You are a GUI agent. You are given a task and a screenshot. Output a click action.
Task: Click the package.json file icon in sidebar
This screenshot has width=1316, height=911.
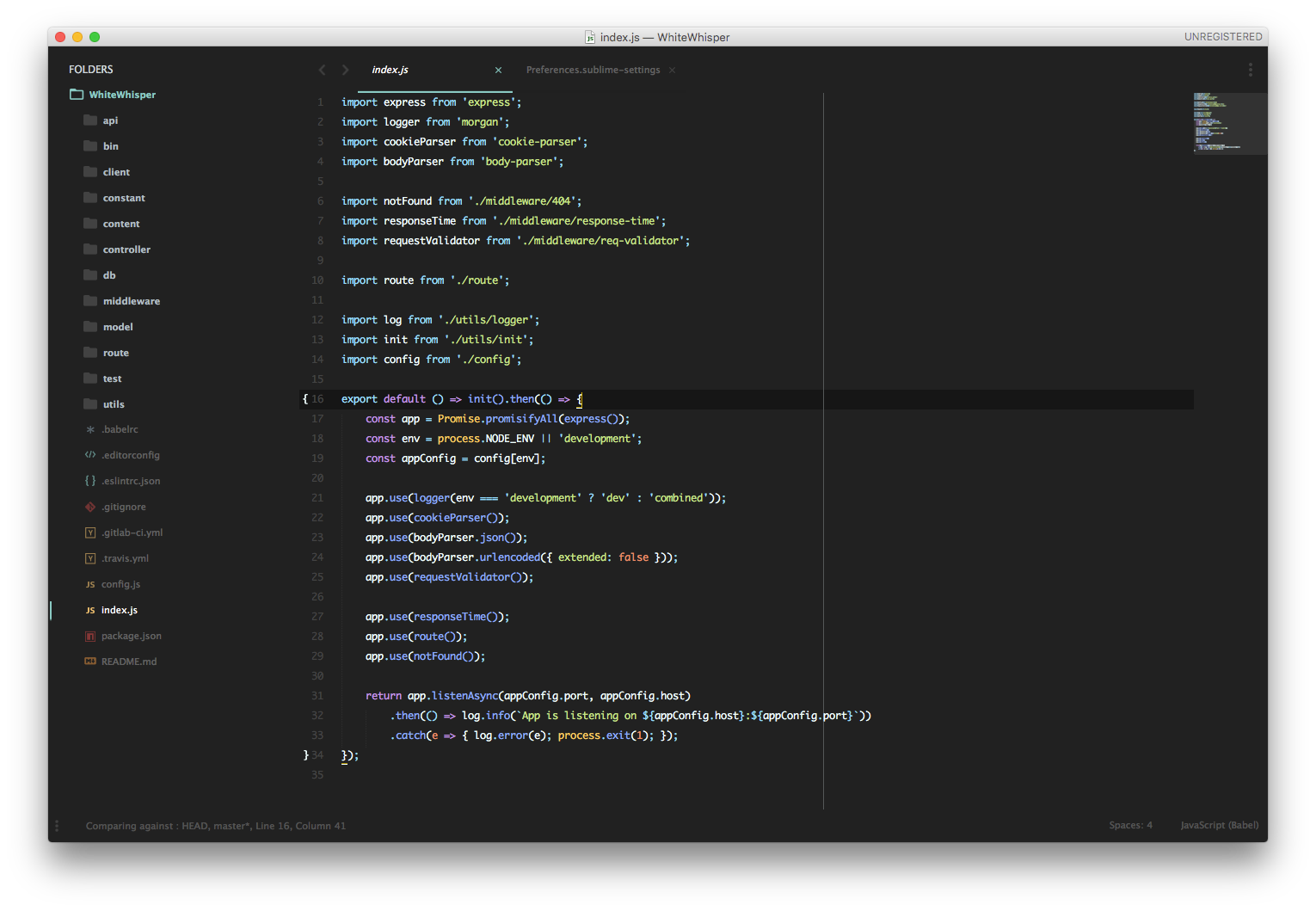(x=89, y=636)
